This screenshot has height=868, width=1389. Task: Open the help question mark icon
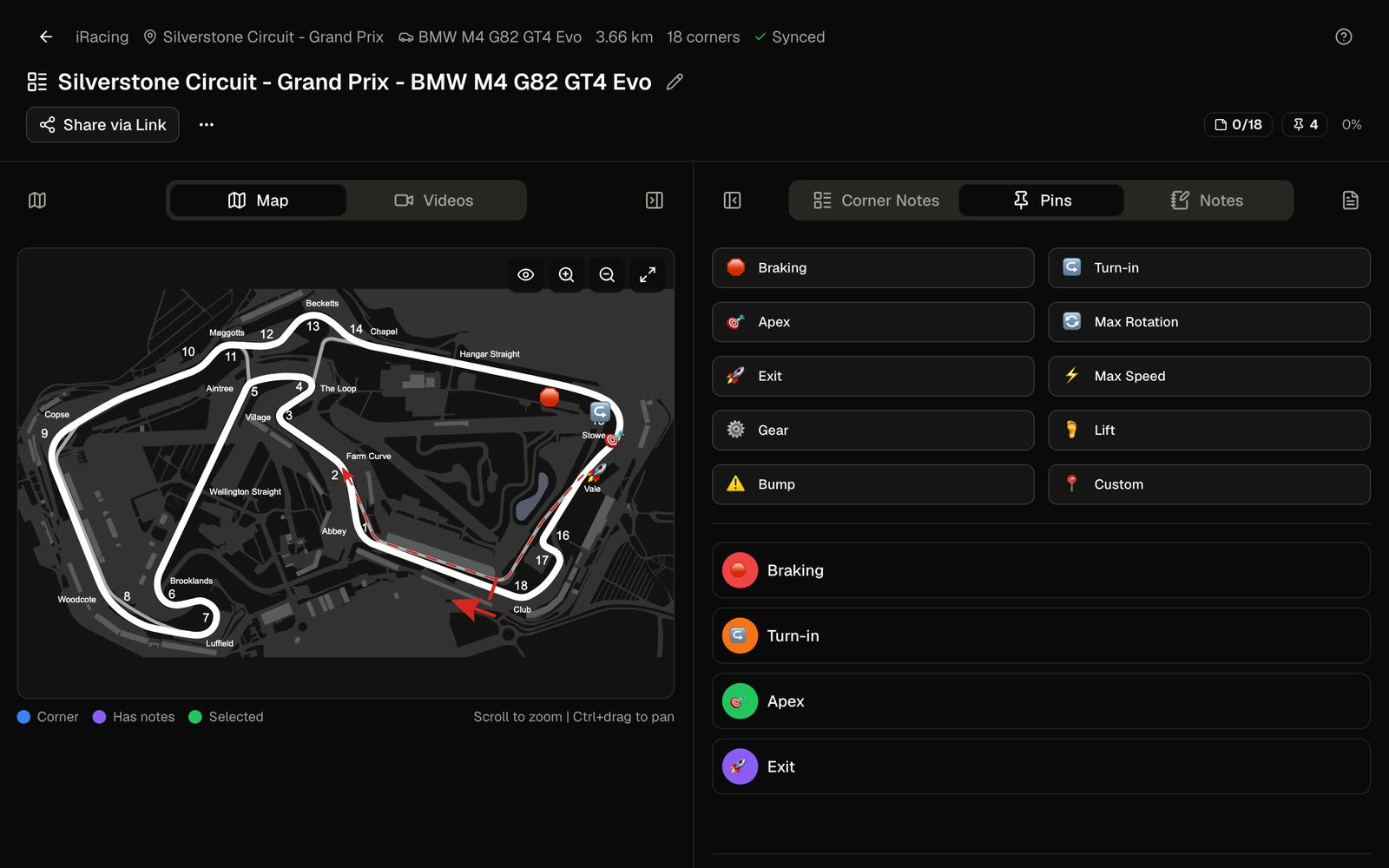1343,36
